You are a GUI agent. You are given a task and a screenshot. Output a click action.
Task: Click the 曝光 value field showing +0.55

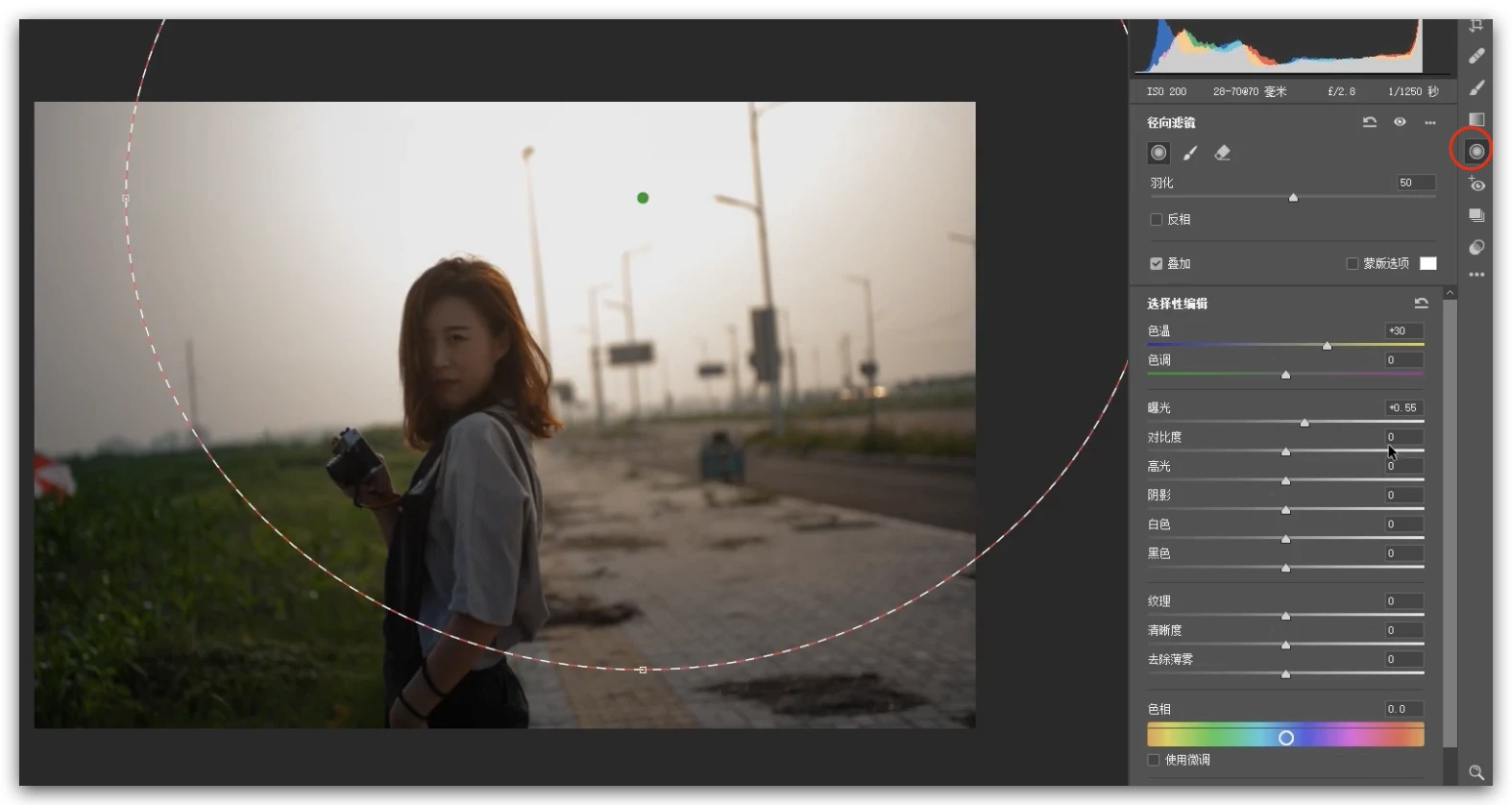pos(1402,407)
